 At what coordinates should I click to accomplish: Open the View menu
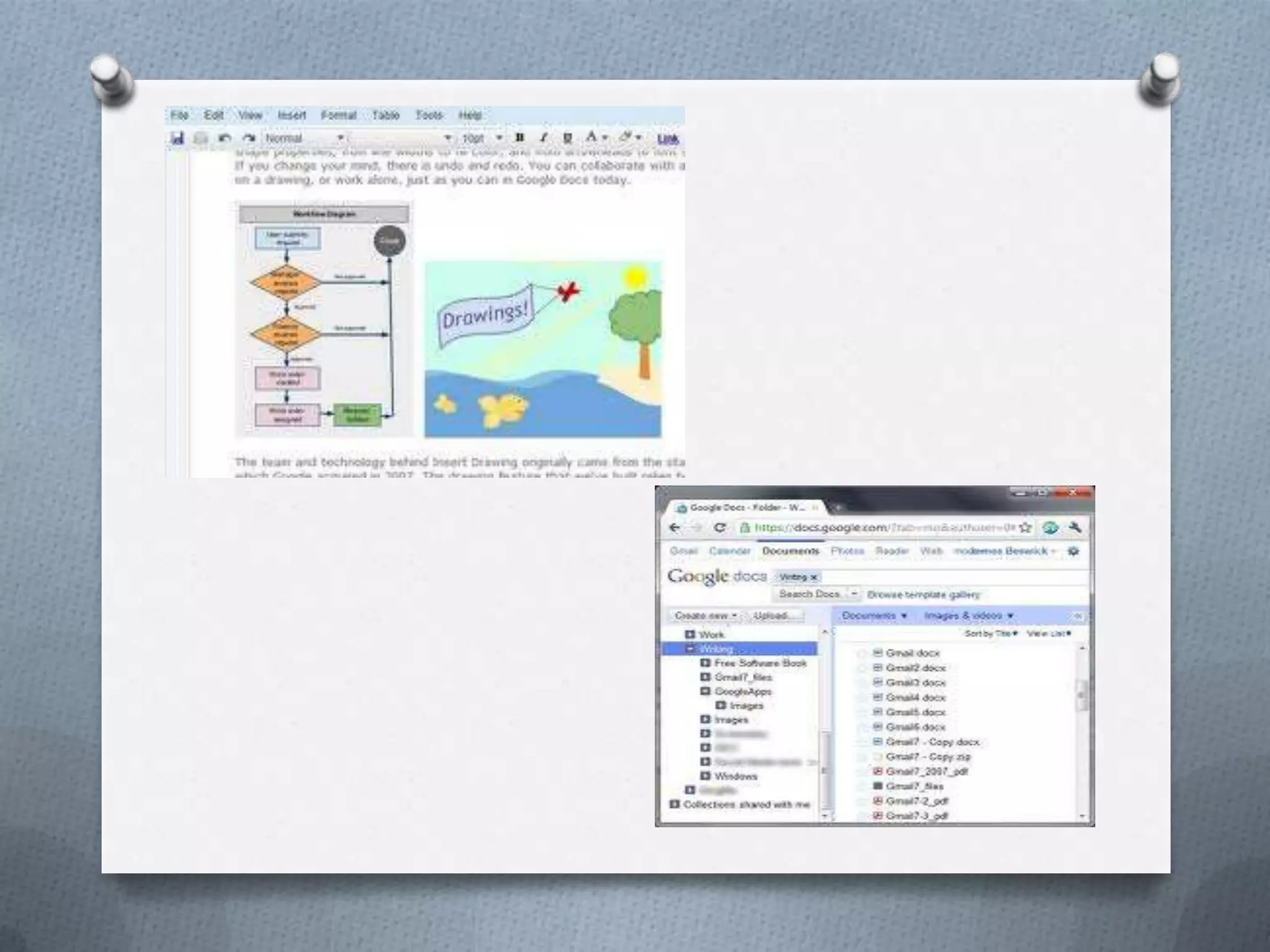250,115
